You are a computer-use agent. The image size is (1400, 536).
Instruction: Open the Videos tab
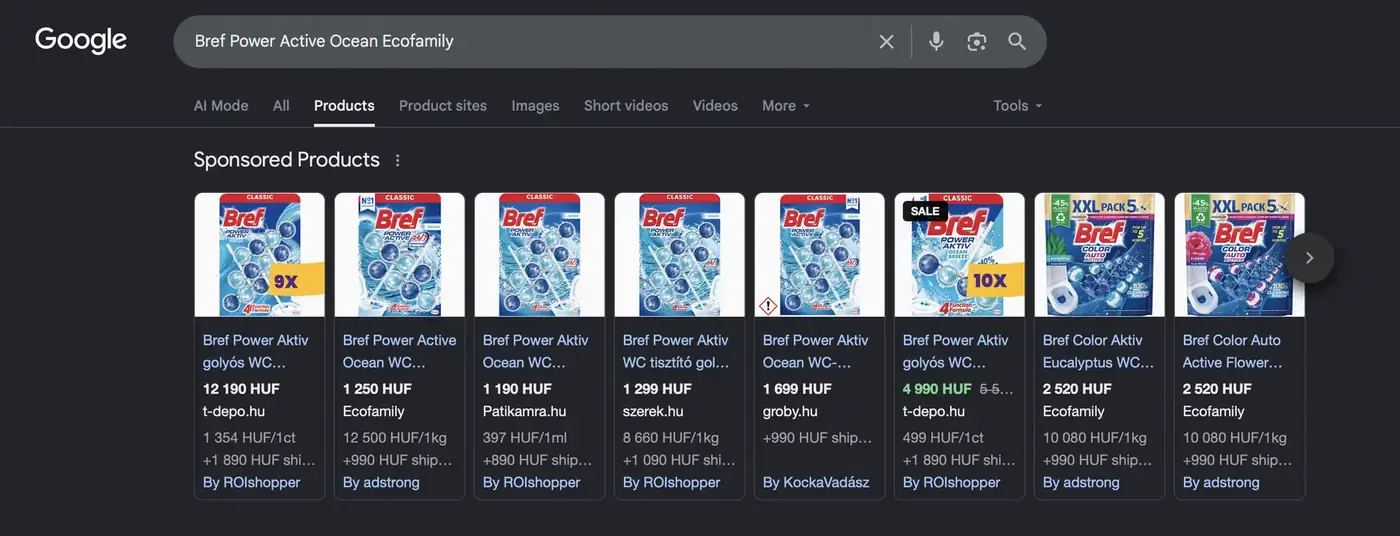click(x=715, y=105)
